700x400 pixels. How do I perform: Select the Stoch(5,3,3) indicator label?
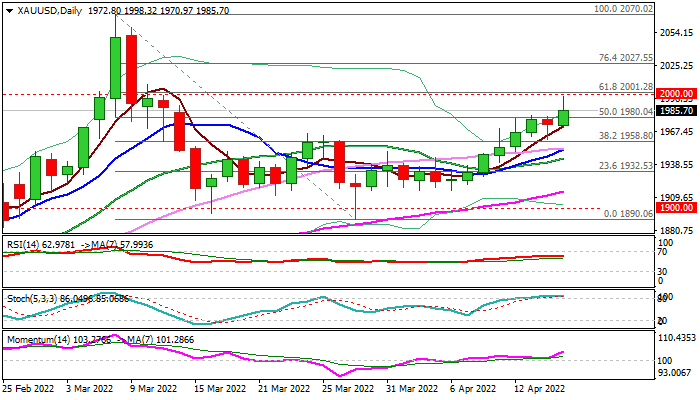29,299
